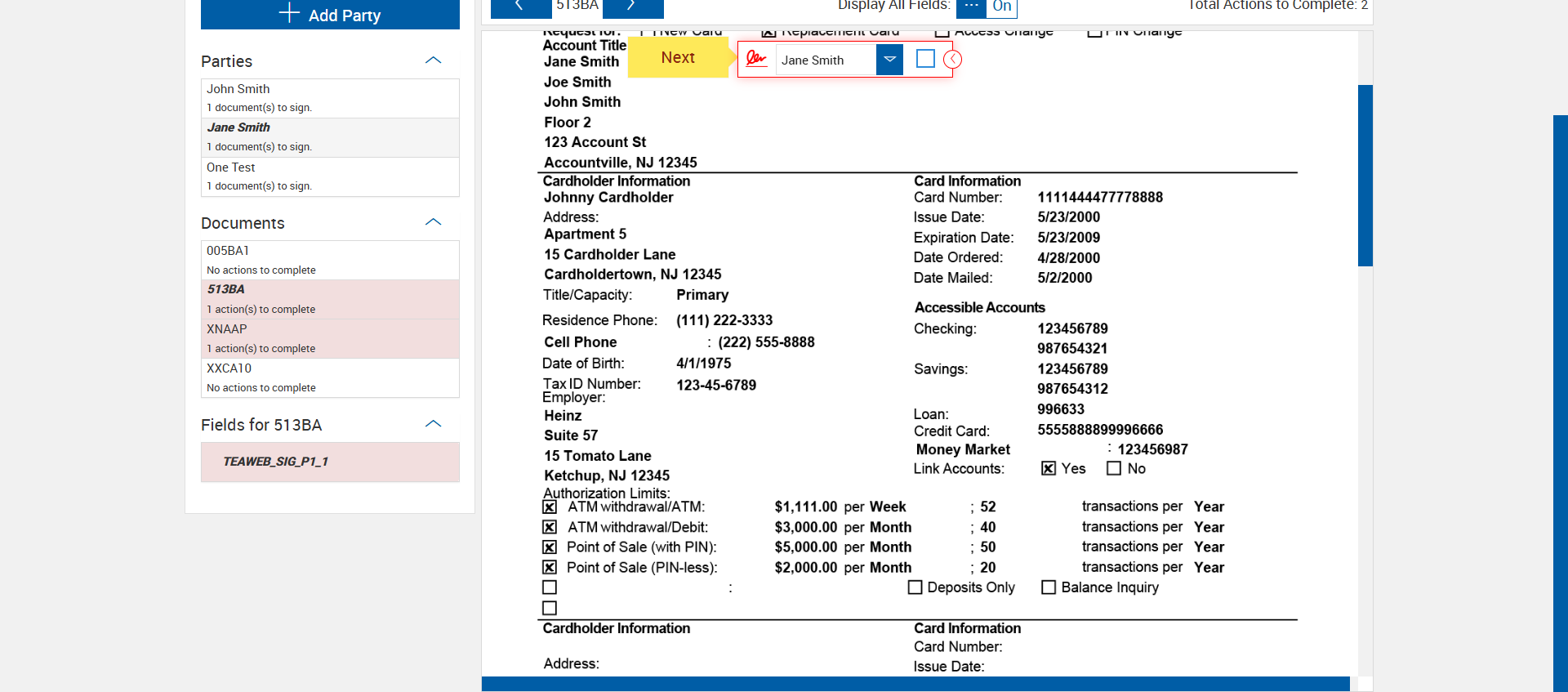Click the ellipsis Display All Fields button
Viewport: 1568px width, 692px height.
point(970,7)
